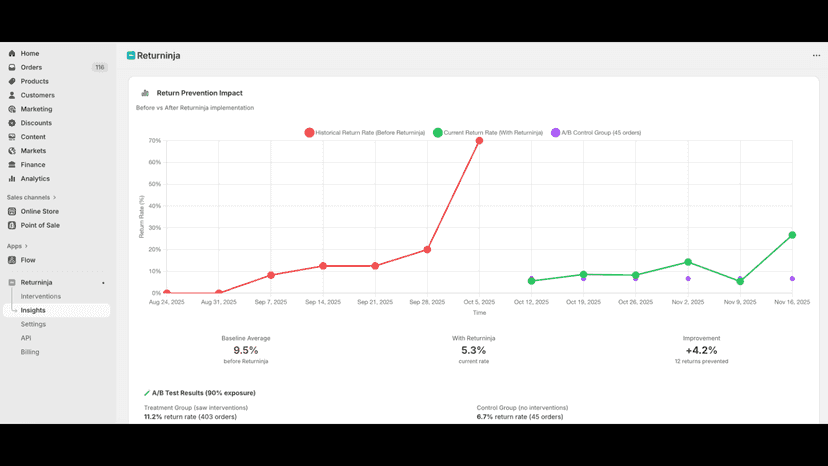828x466 pixels.
Task: Open the Interventions sub-page
Action: click(x=41, y=296)
